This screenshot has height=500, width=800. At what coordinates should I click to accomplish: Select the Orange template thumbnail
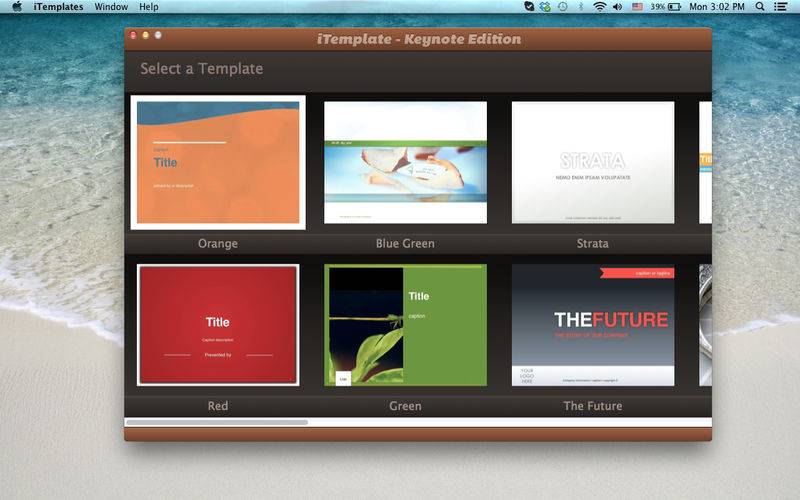[x=218, y=162]
